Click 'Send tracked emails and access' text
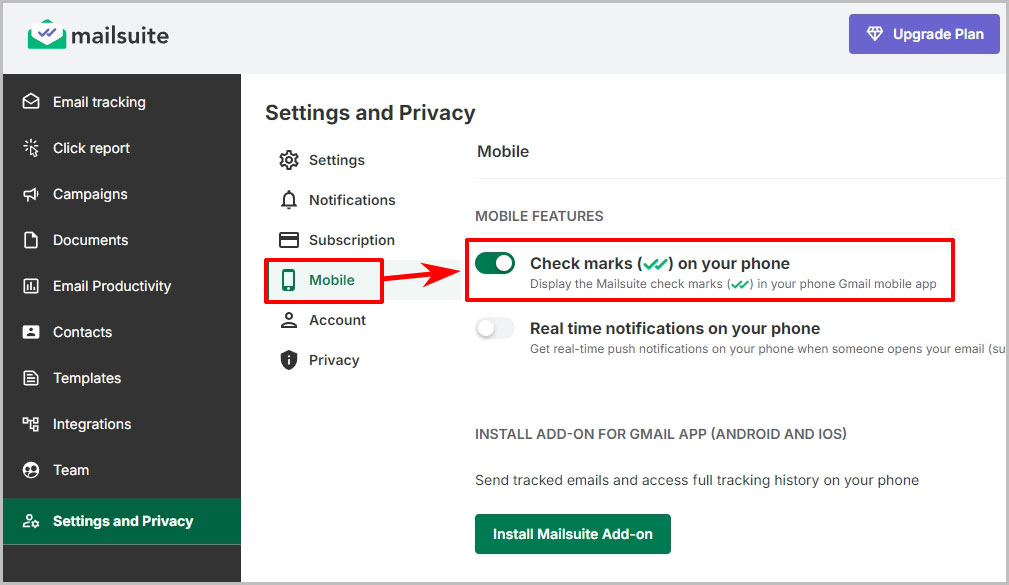Image resolution: width=1009 pixels, height=585 pixels. pos(697,480)
